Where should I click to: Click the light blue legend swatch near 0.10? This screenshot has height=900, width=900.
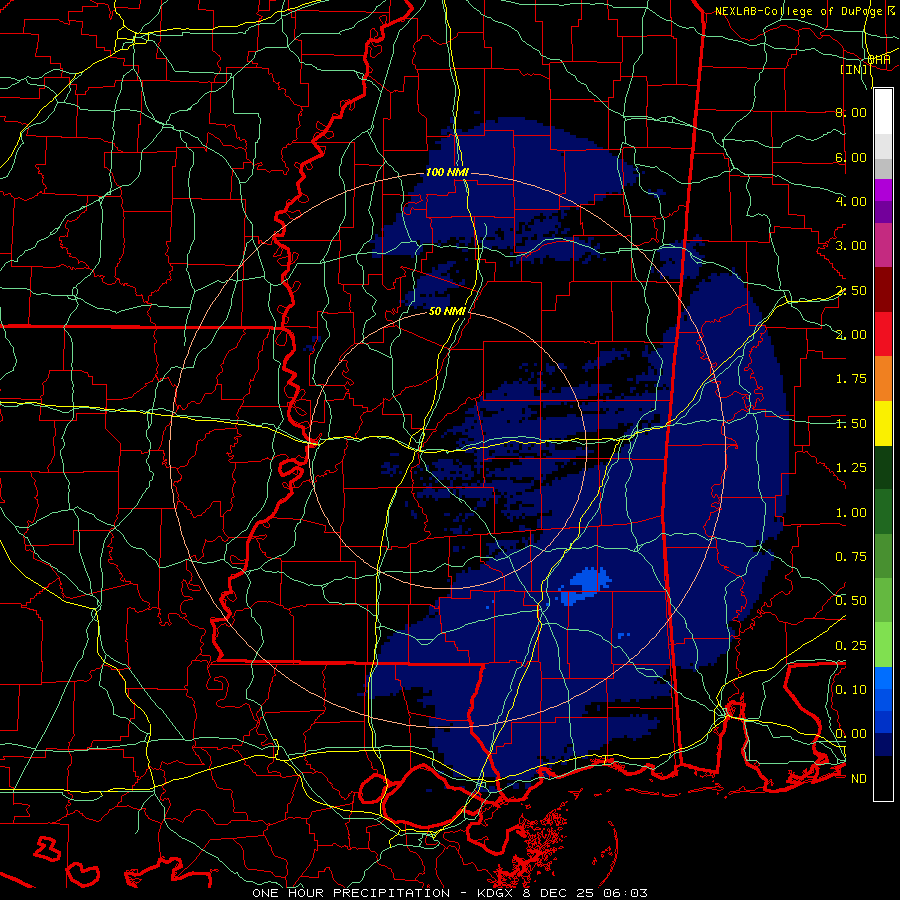(883, 678)
